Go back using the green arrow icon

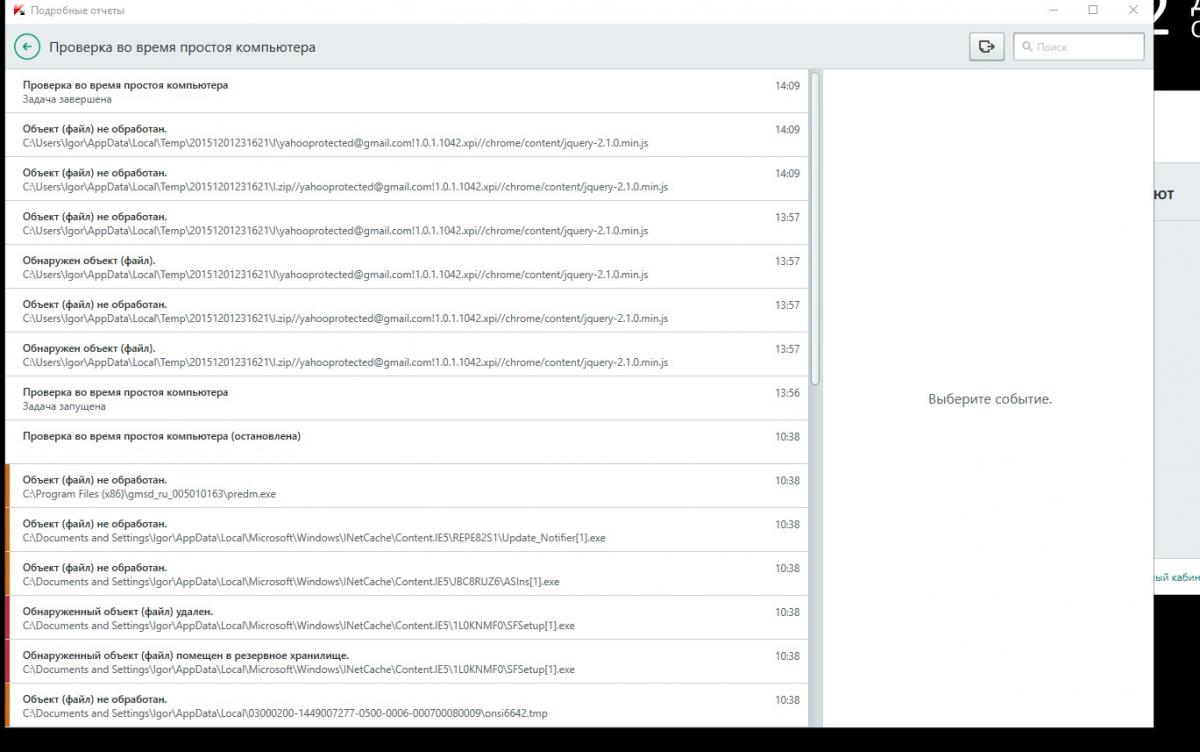tap(27, 47)
